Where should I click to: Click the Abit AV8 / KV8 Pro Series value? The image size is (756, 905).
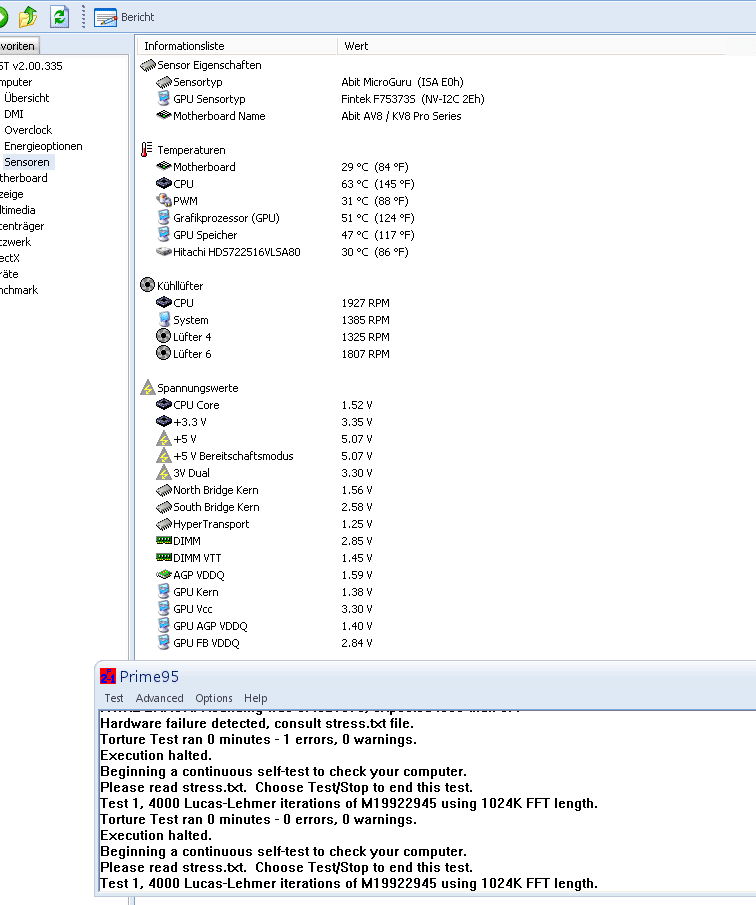[401, 116]
